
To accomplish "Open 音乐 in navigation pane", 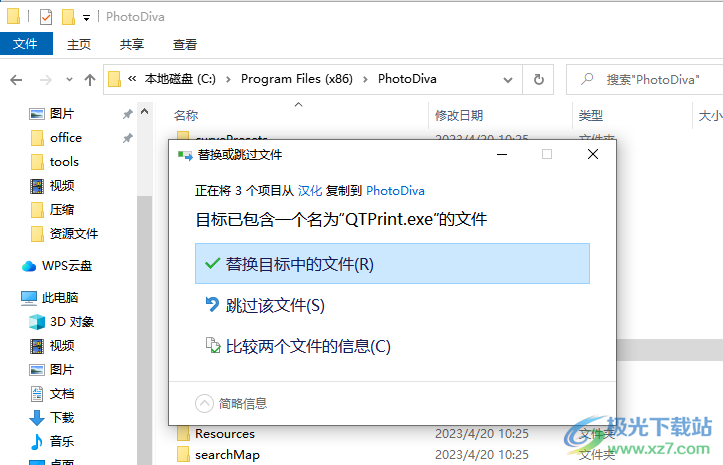I will (62, 441).
